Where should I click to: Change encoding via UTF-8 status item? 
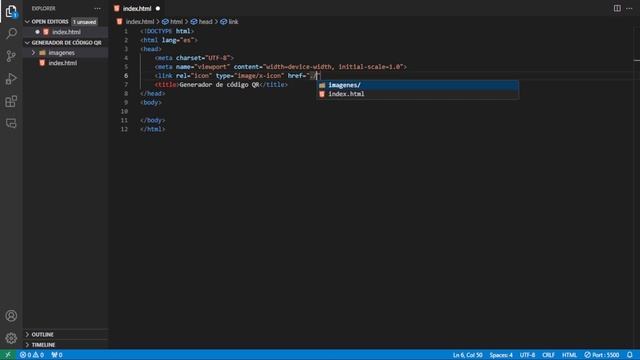[x=527, y=355]
